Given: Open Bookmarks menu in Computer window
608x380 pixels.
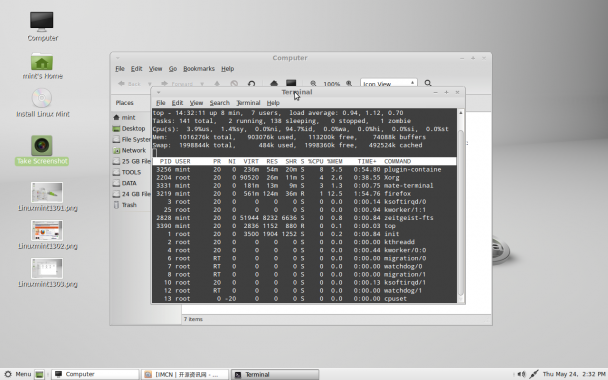Looking at the screenshot, I should pyautogui.click(x=199, y=69).
